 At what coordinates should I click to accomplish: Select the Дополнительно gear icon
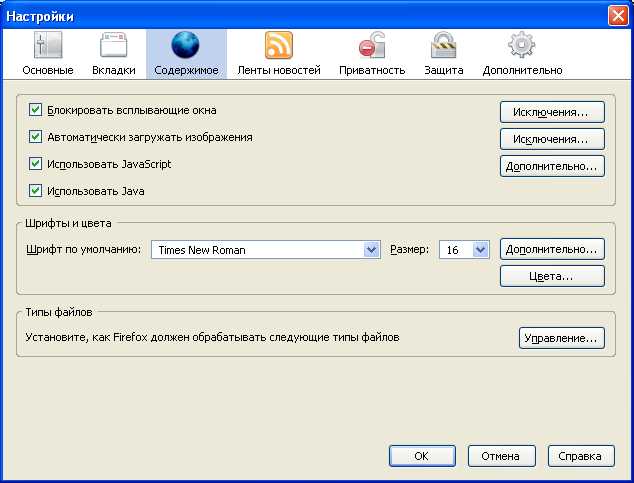[x=522, y=46]
